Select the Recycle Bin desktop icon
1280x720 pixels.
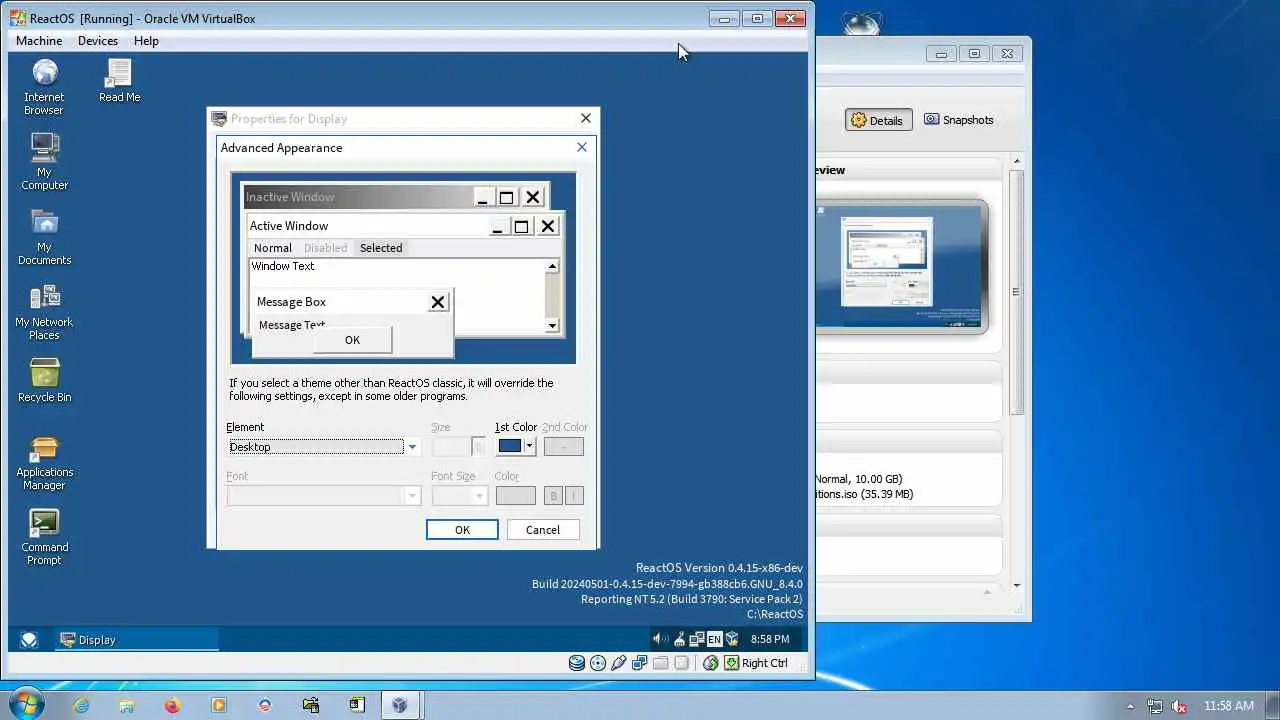pyautogui.click(x=44, y=381)
